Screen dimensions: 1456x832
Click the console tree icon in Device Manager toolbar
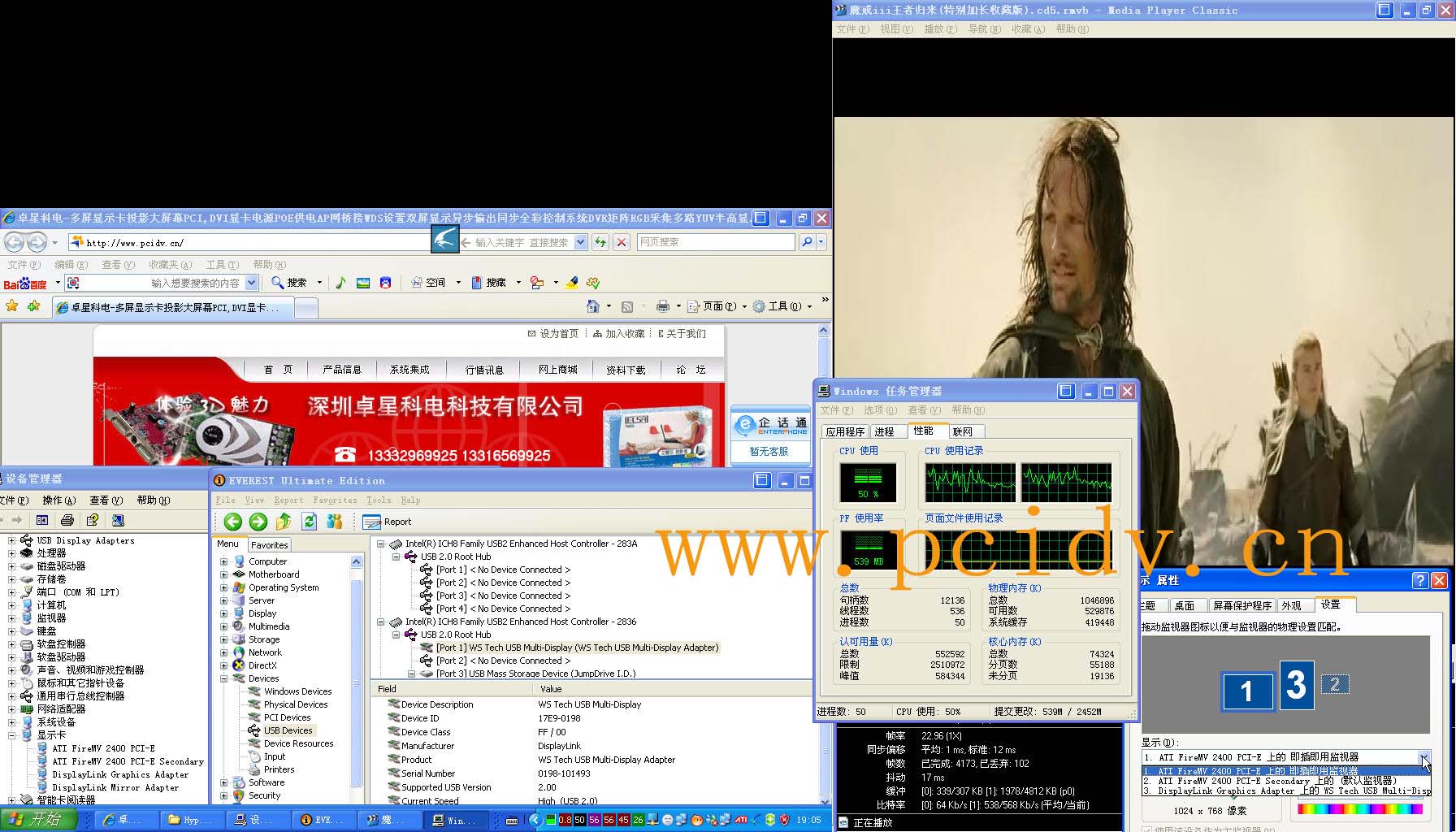[42, 520]
